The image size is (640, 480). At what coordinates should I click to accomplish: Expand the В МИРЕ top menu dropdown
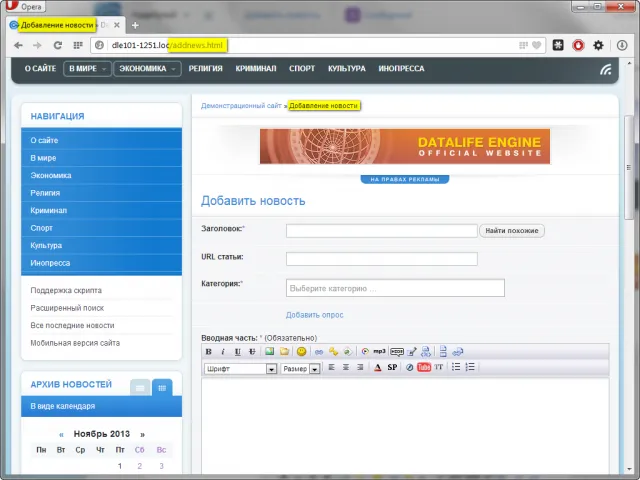[x=87, y=69]
